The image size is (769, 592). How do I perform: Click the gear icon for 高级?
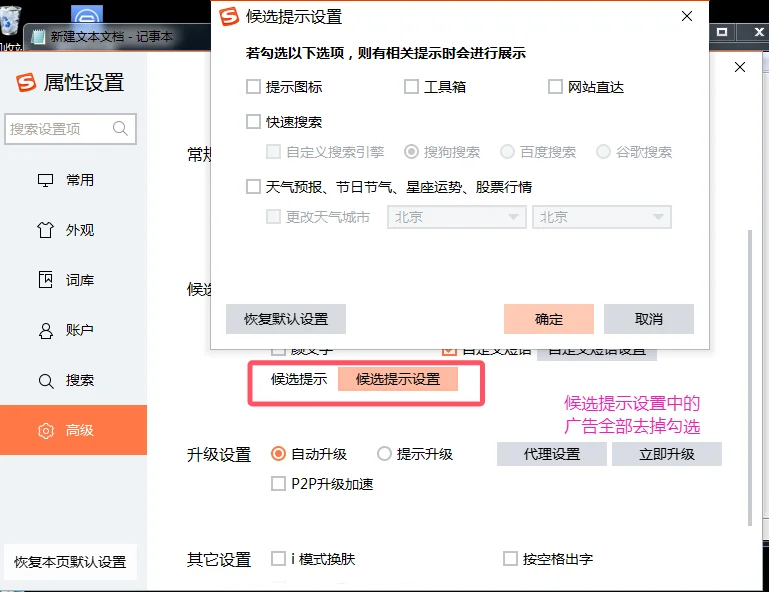pyautogui.click(x=46, y=431)
